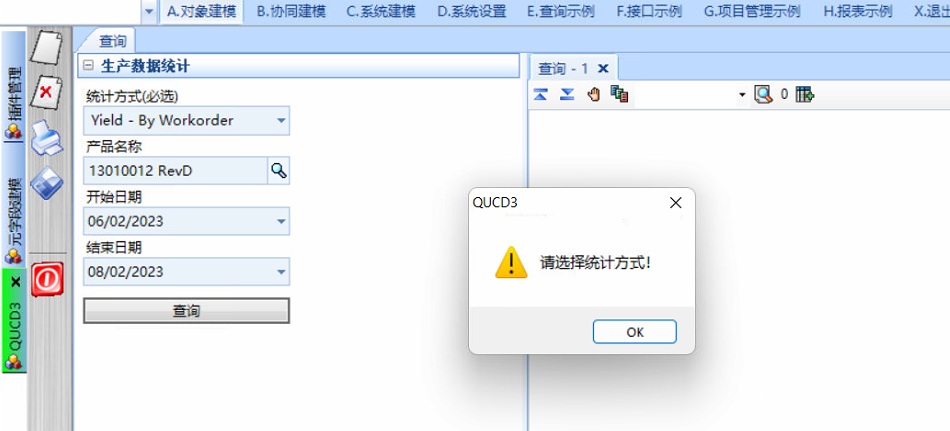
Task: Click the printer icon in the sidebar
Action: (x=47, y=138)
